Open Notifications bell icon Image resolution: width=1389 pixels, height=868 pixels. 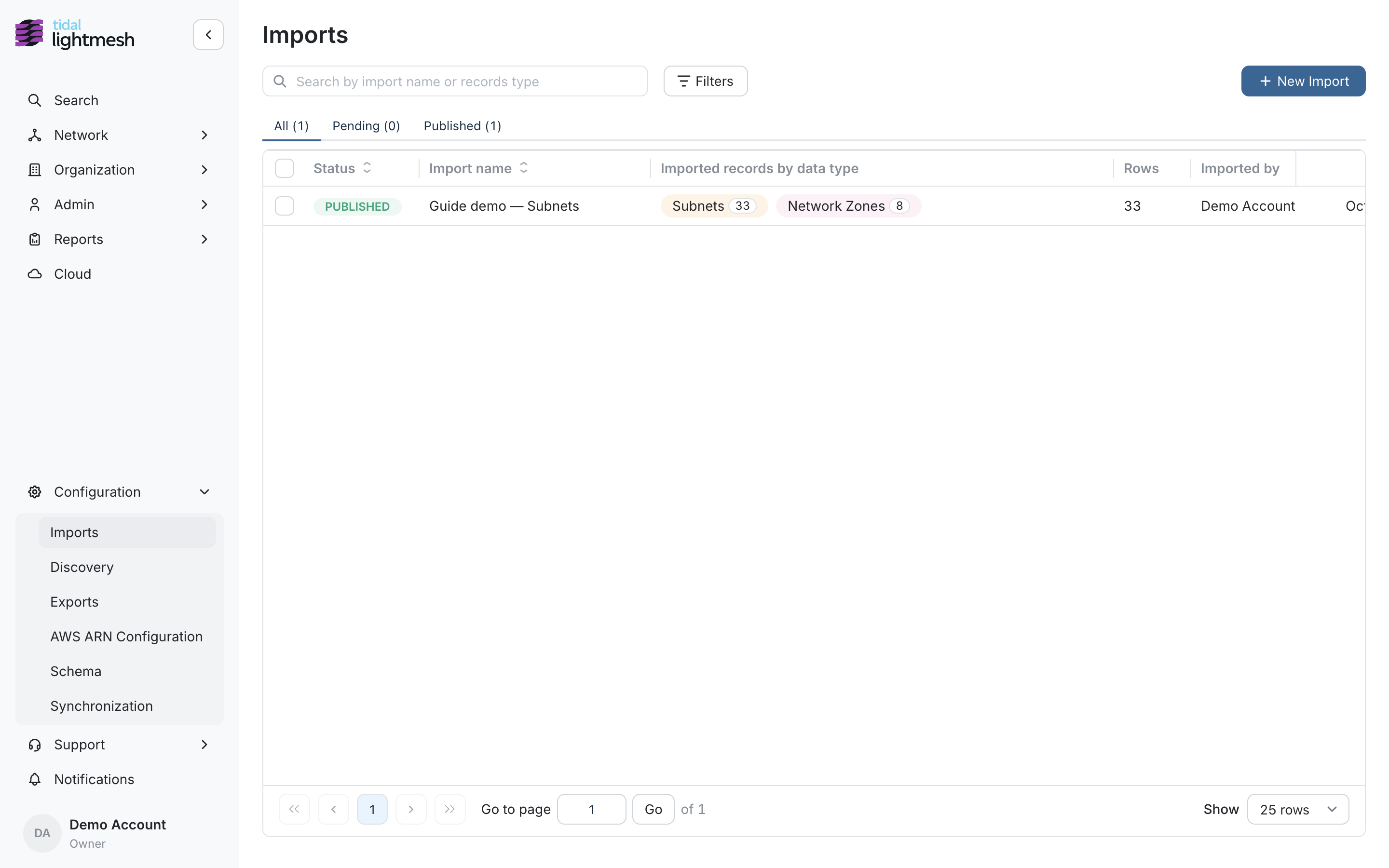pos(35,779)
